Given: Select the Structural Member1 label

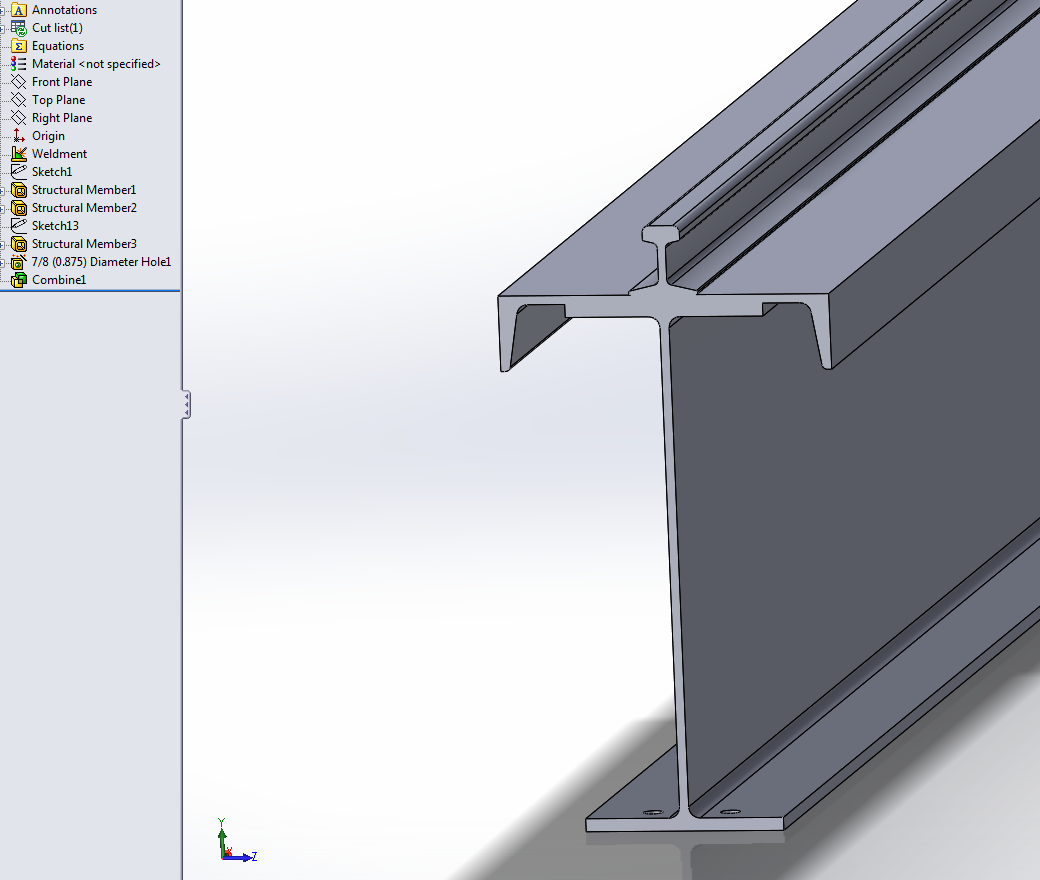Looking at the screenshot, I should click(x=84, y=190).
